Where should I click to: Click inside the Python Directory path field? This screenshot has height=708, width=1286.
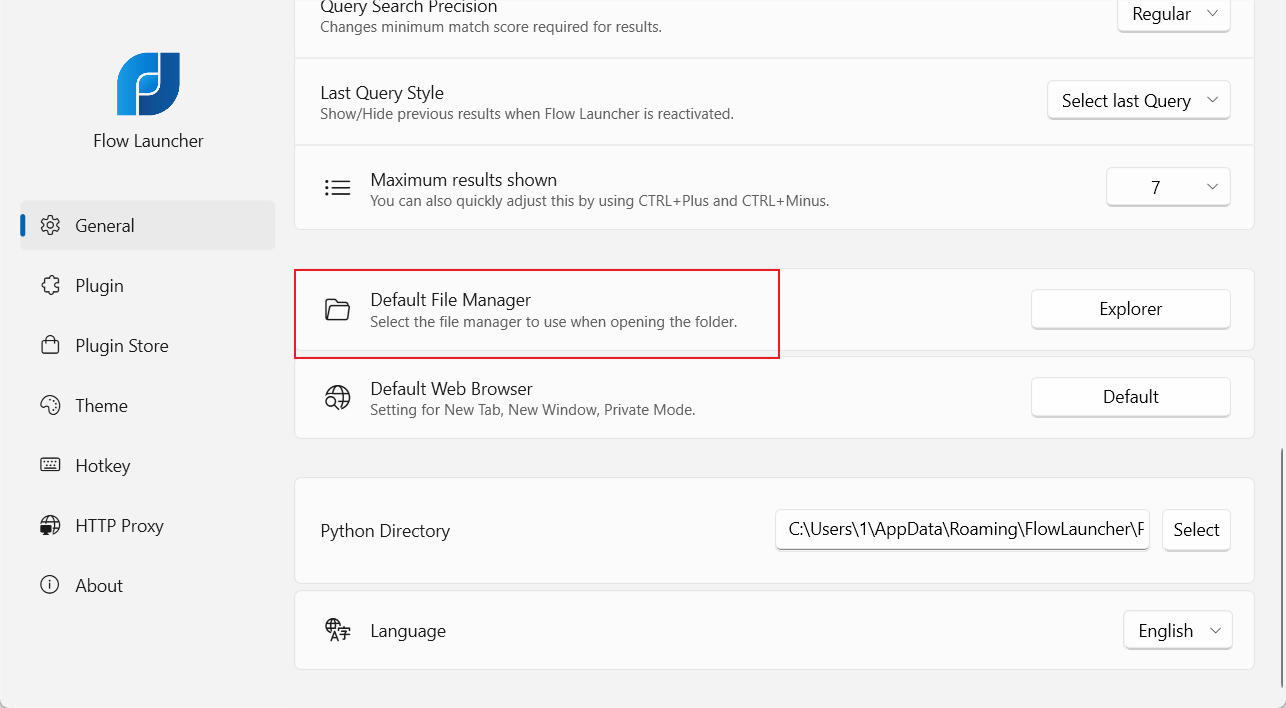pyautogui.click(x=960, y=529)
